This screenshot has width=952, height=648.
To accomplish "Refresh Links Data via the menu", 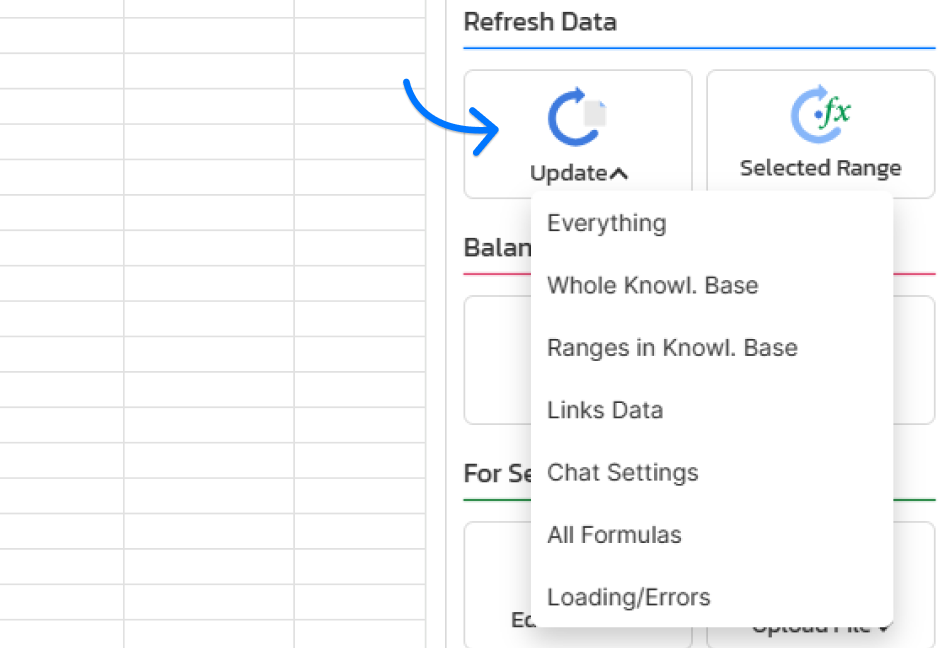I will pyautogui.click(x=605, y=410).
